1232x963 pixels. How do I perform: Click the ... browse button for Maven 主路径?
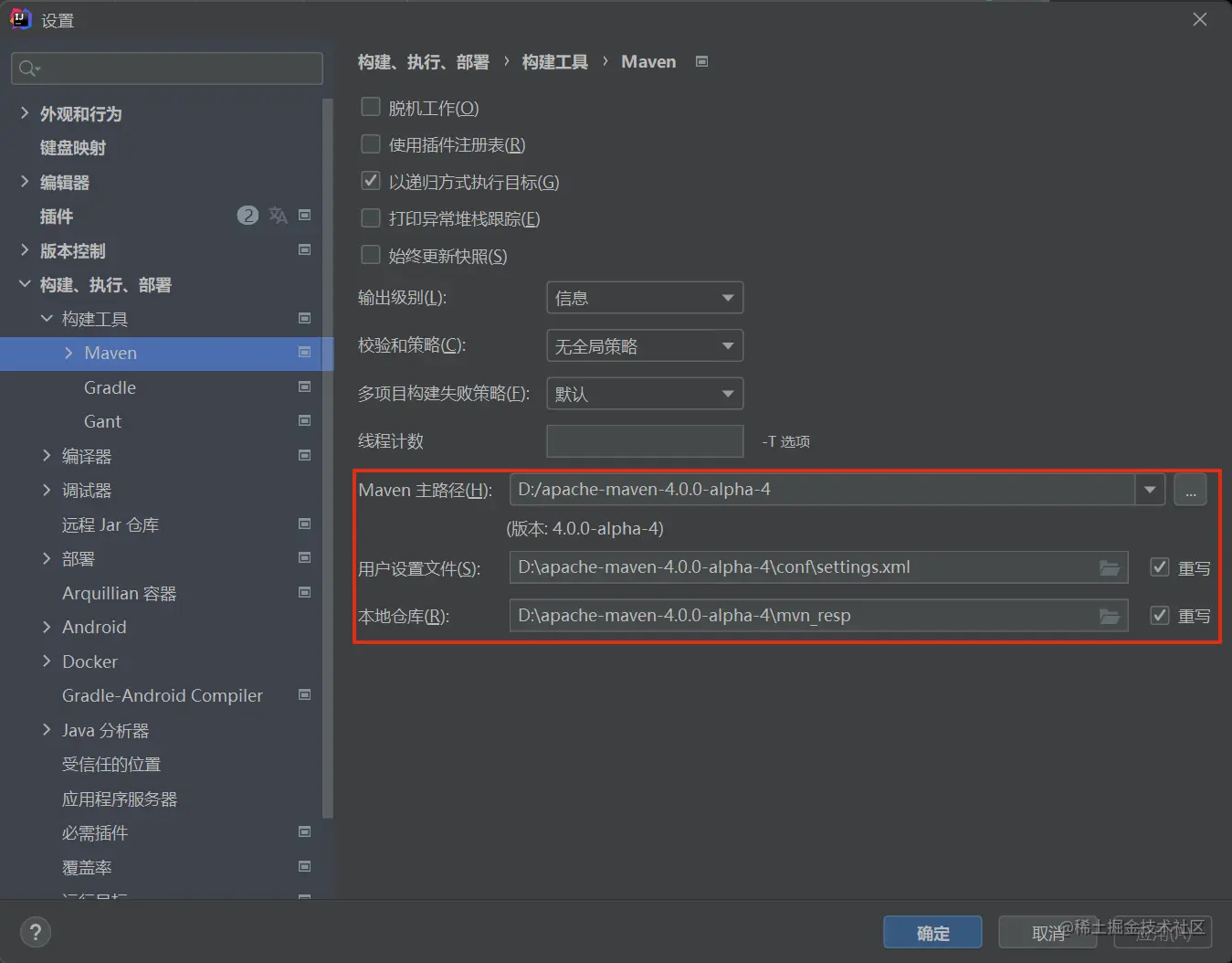click(x=1190, y=490)
